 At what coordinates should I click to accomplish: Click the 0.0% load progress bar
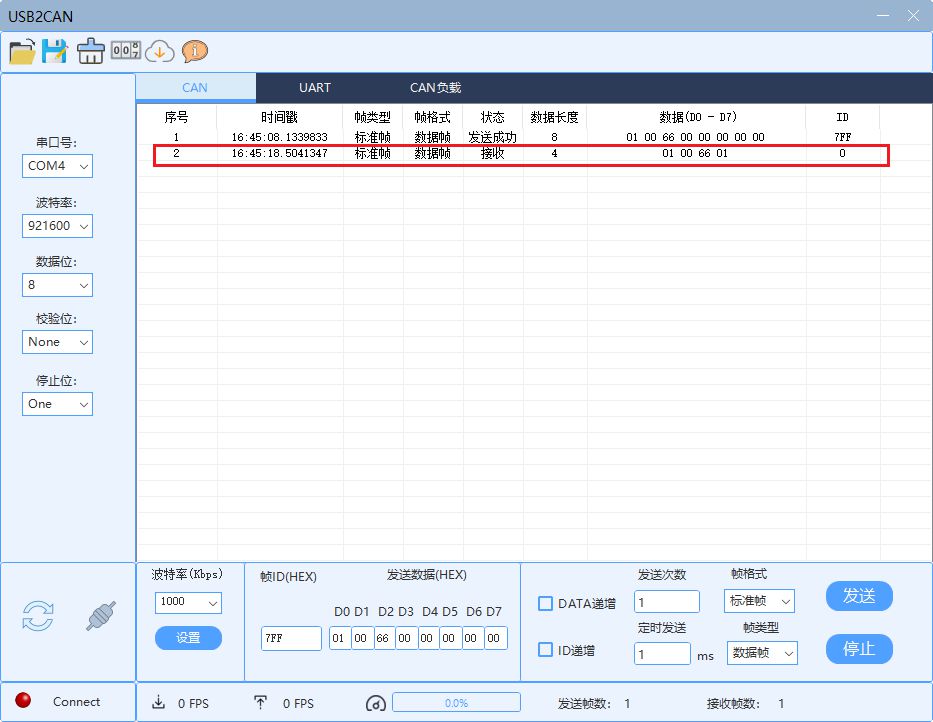[x=456, y=702]
